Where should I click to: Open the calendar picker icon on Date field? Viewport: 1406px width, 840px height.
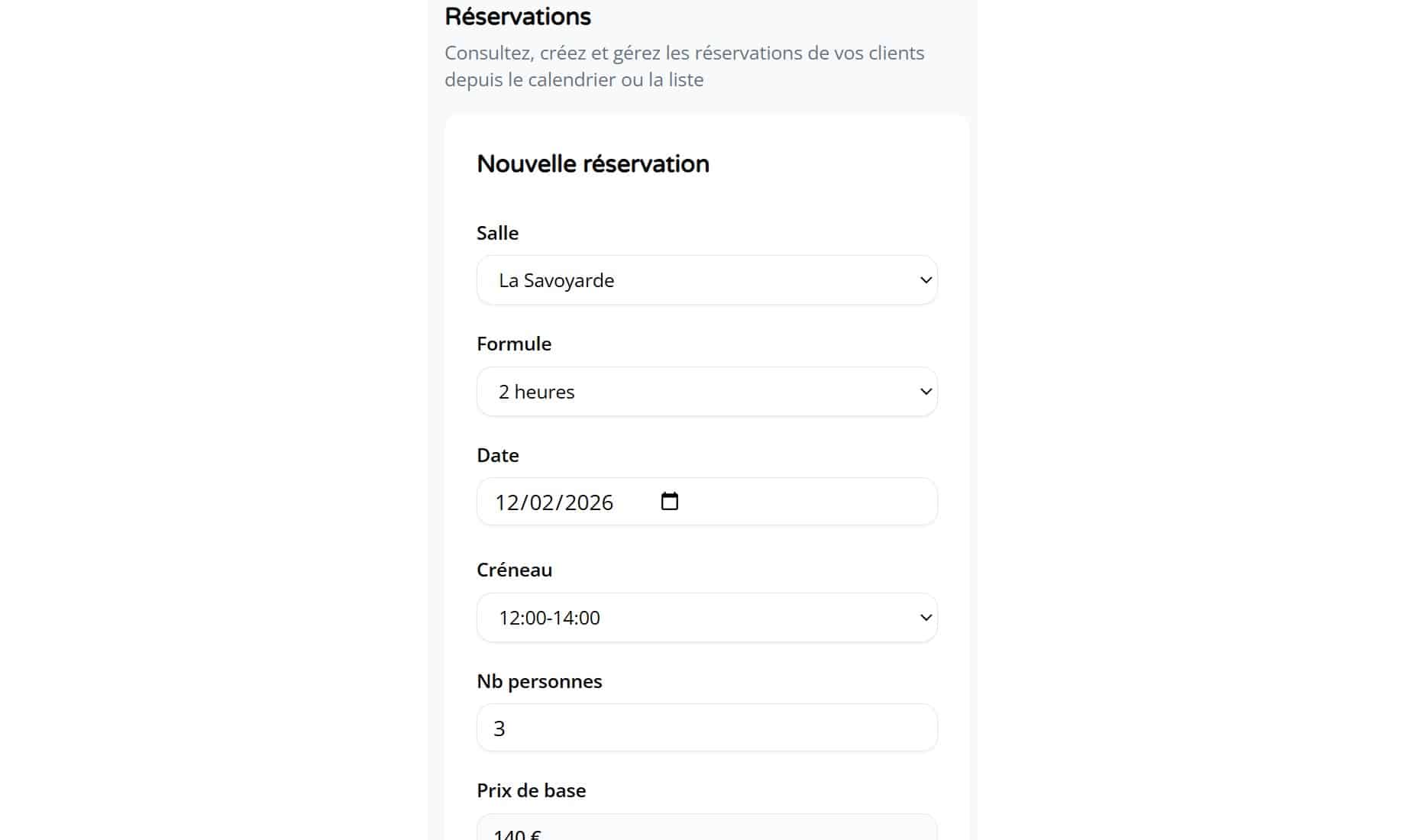click(669, 501)
